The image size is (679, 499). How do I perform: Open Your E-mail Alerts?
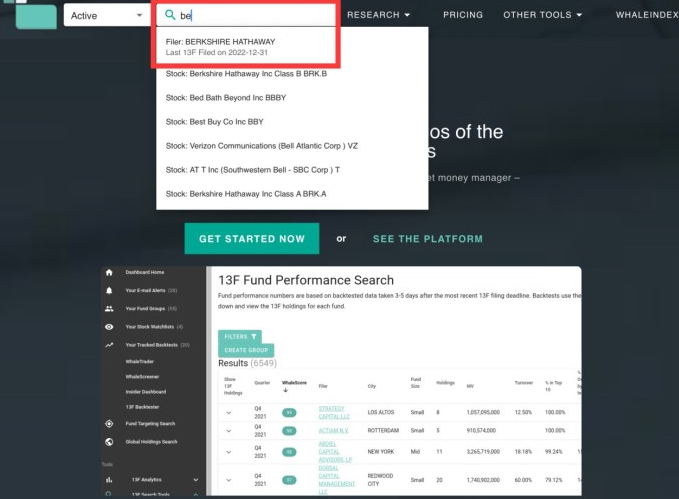tap(151, 291)
